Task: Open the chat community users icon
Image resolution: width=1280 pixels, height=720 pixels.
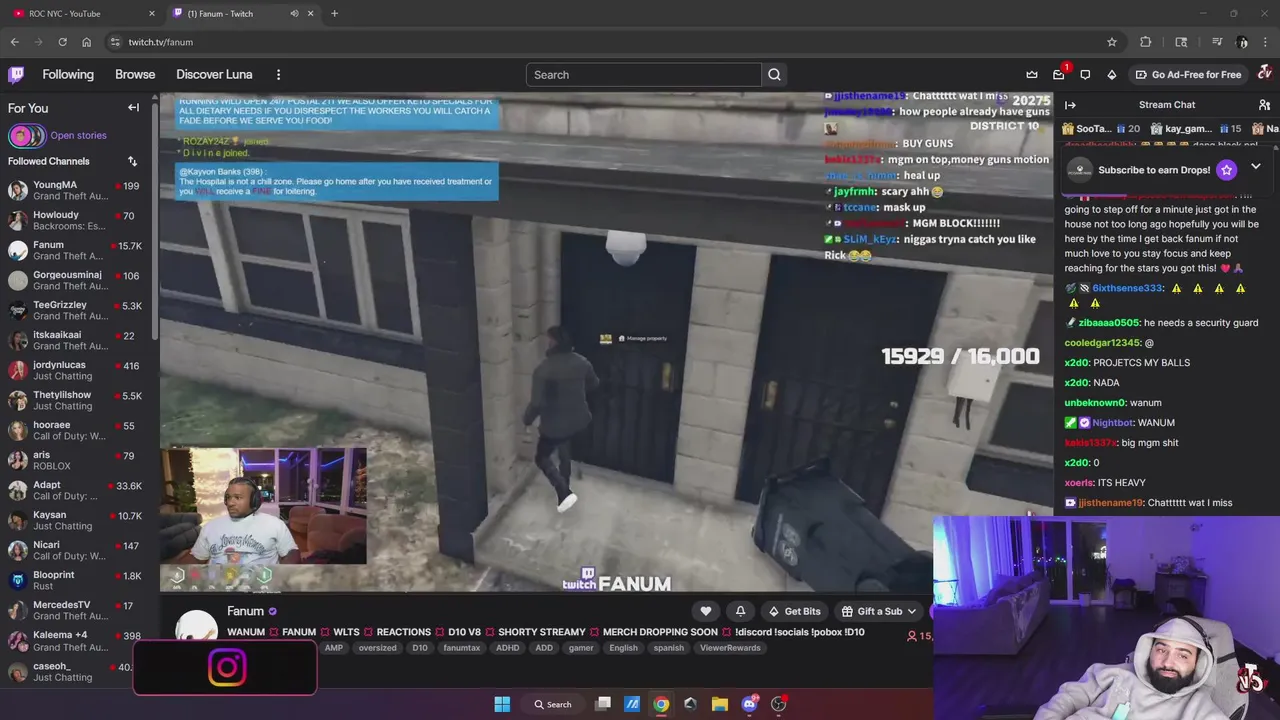Action: (1264, 104)
